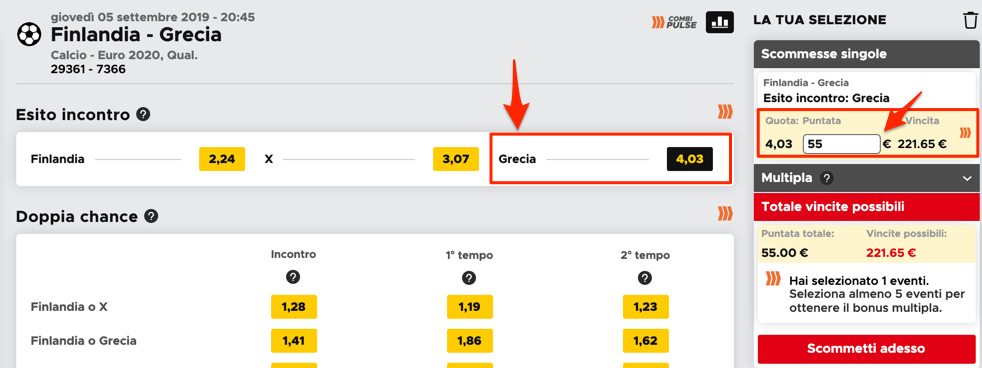
Task: Select Finlandia o X Incontro 1,28
Action: coord(294,307)
